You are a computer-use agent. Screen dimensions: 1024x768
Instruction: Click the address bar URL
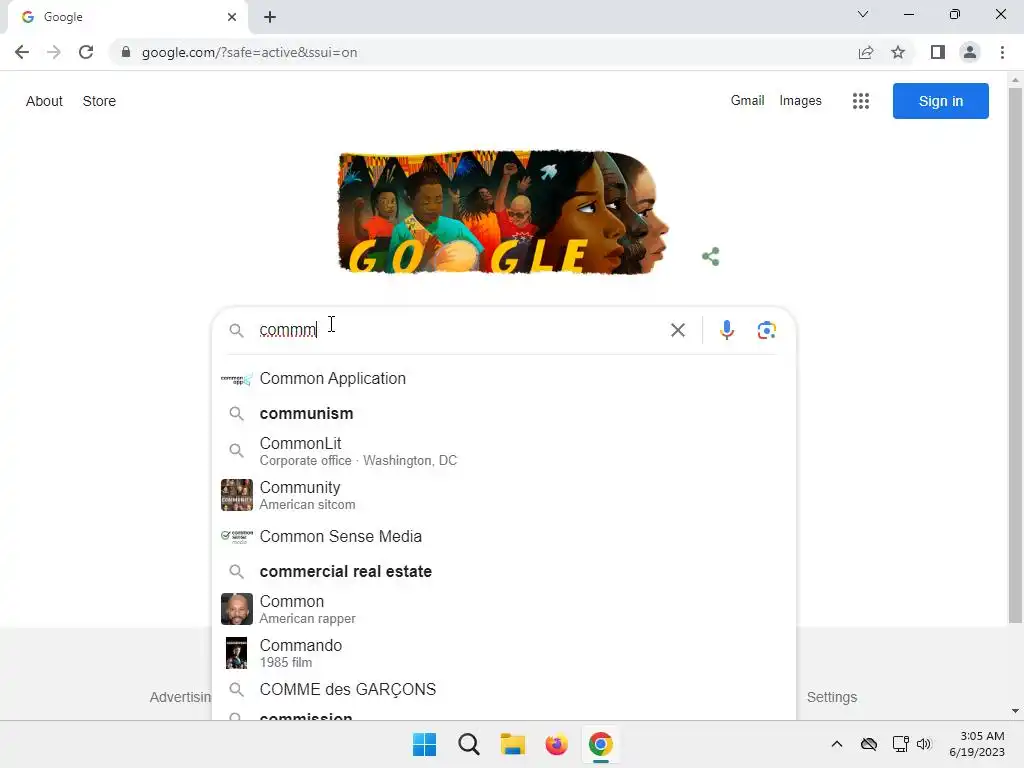click(x=249, y=52)
